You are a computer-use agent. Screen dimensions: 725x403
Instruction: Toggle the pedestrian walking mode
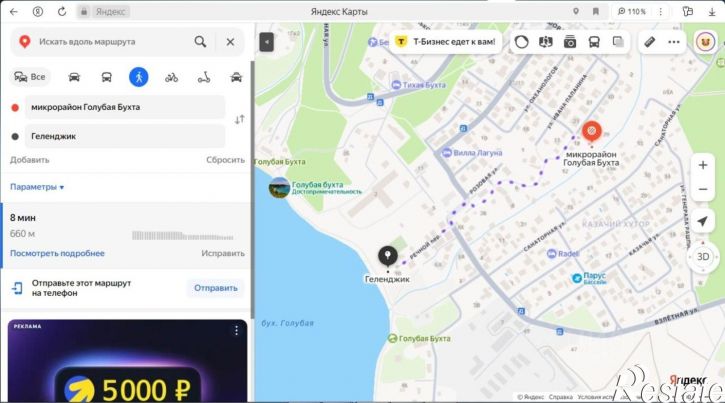click(x=139, y=77)
